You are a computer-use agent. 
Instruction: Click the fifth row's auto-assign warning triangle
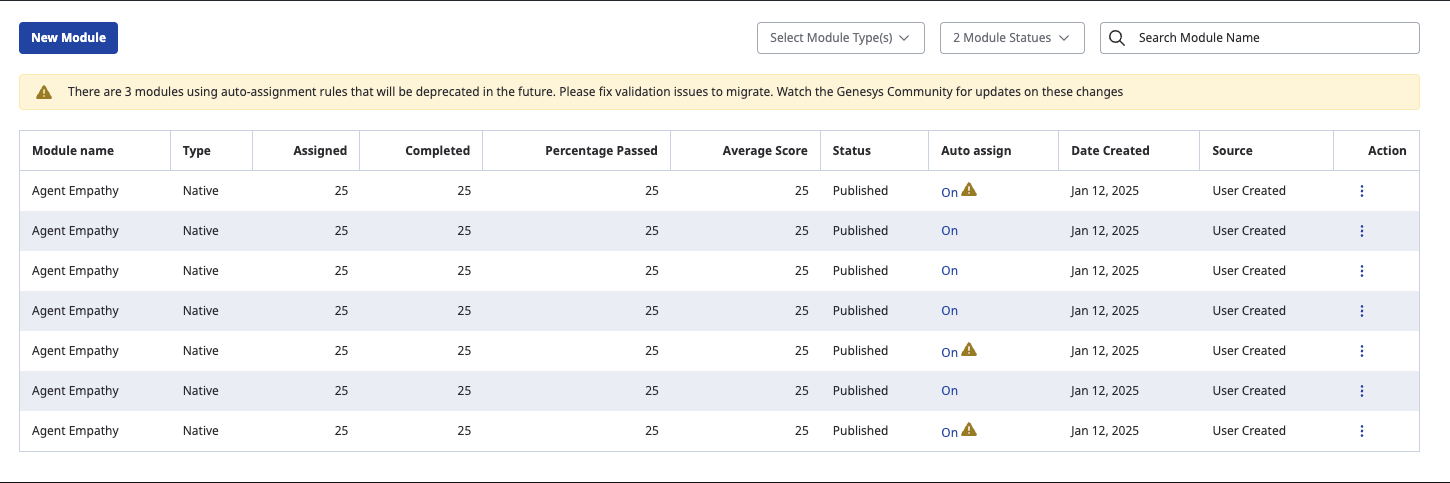coord(969,349)
